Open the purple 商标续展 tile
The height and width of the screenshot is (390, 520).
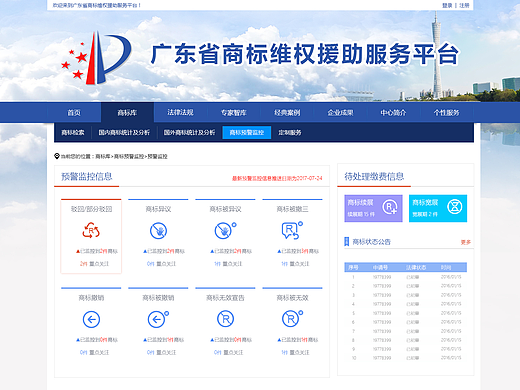click(x=373, y=208)
